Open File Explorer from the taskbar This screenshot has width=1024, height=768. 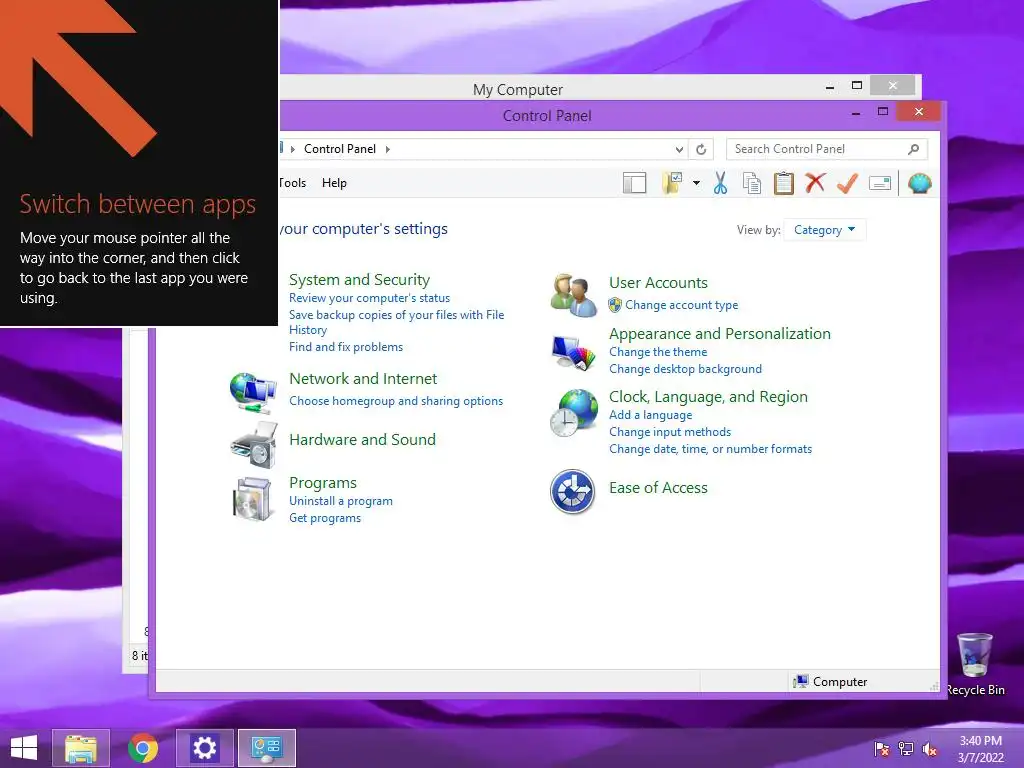(x=81, y=748)
